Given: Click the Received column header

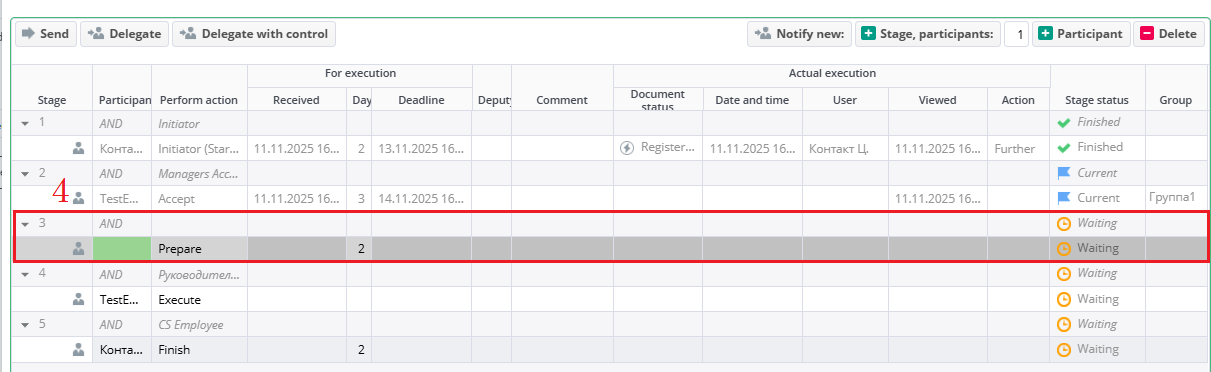Looking at the screenshot, I should point(296,100).
